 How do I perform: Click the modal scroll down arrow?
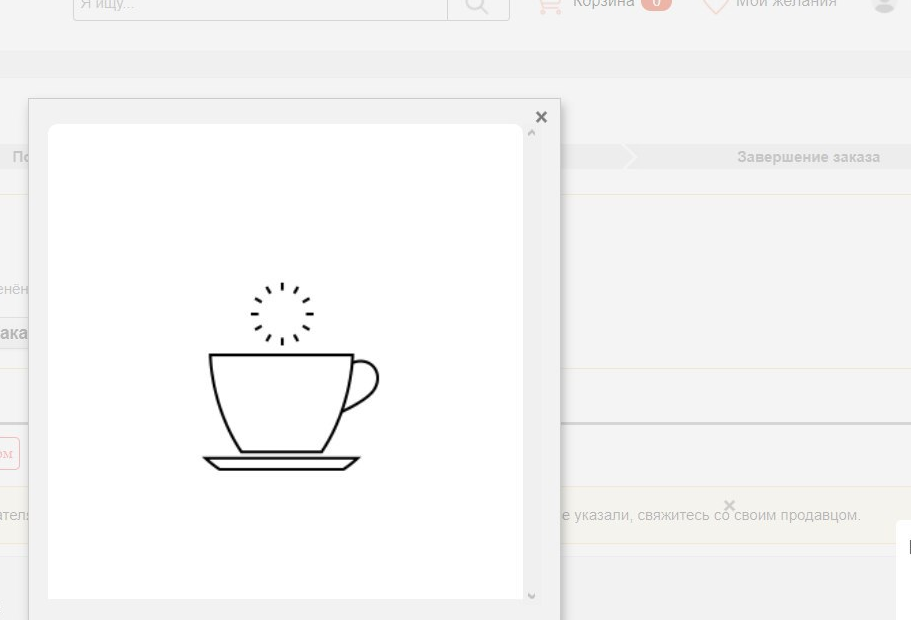pos(531,596)
